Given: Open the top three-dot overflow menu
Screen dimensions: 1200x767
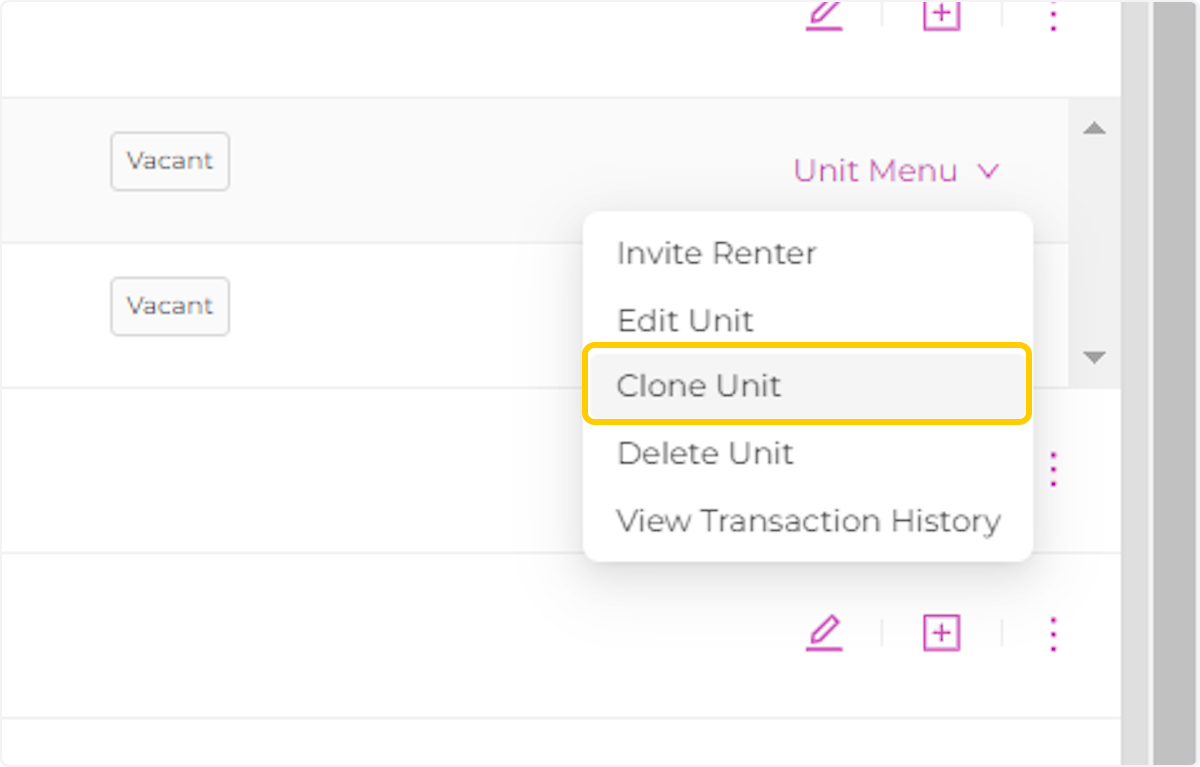Looking at the screenshot, I should coord(1053,15).
